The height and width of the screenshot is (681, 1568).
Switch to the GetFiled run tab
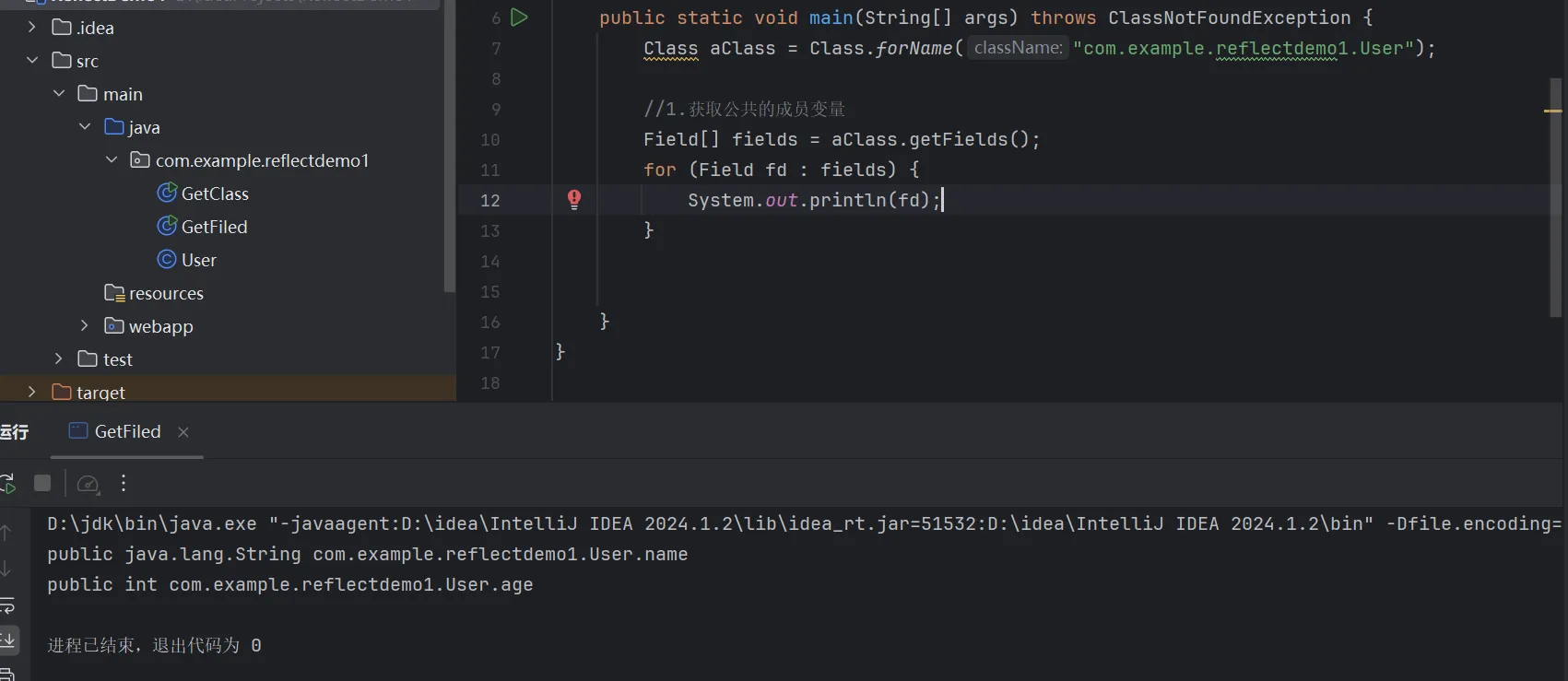tap(127, 432)
